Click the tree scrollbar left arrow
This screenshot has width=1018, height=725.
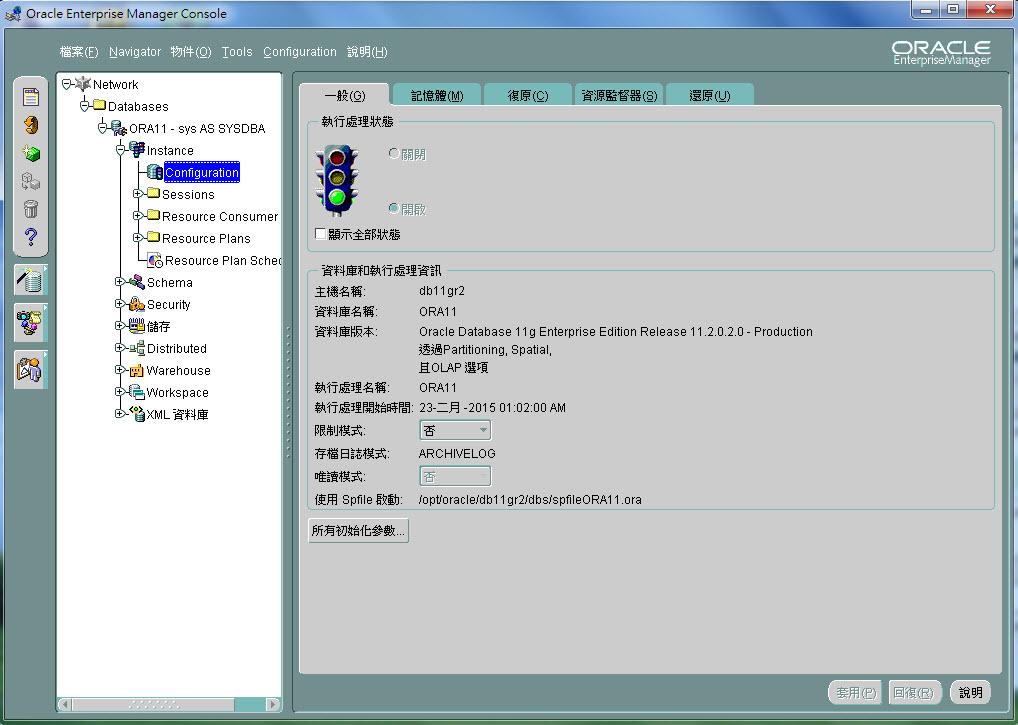click(64, 704)
